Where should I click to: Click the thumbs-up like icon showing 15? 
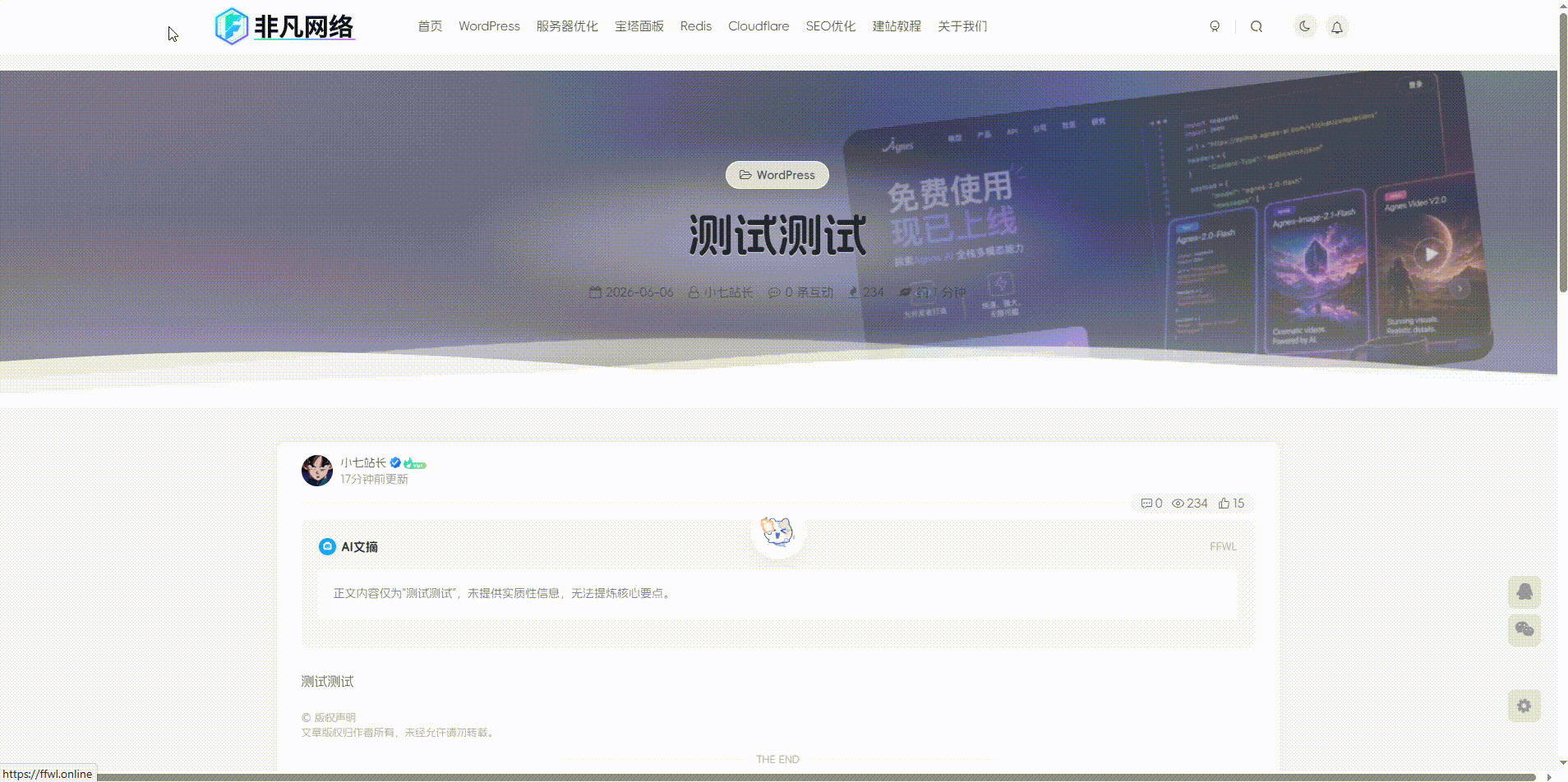(1224, 504)
